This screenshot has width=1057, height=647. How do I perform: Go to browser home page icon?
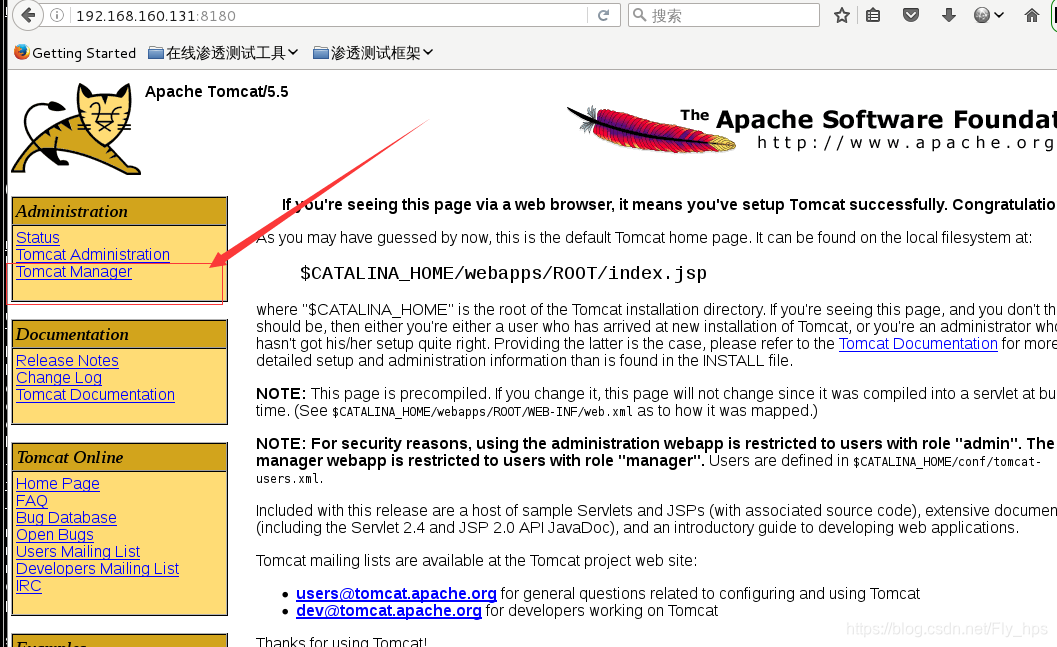click(x=1031, y=15)
